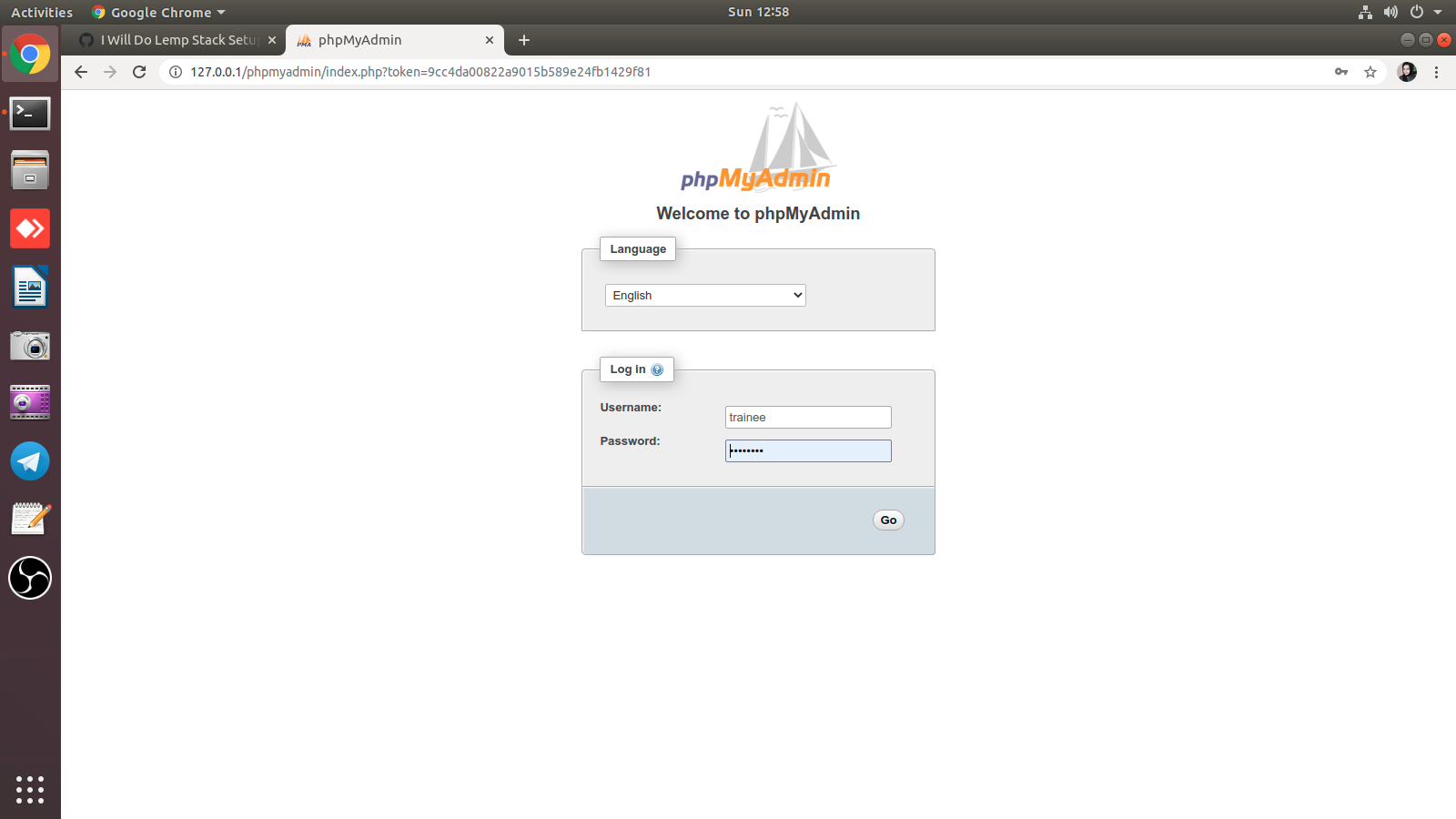
Task: Bookmark this page with the star
Action: (x=1370, y=72)
